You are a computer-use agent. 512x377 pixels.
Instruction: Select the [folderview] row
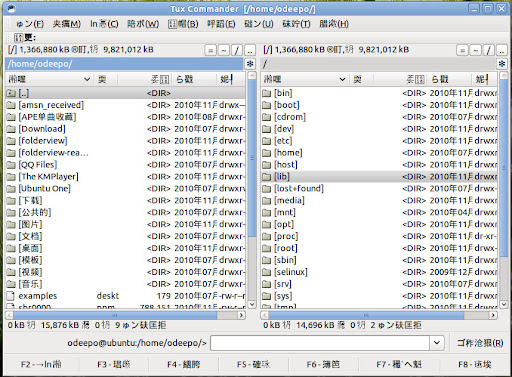click(x=126, y=141)
